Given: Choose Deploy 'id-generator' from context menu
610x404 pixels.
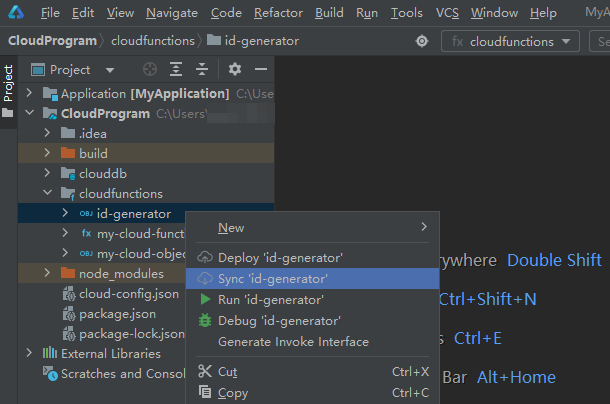Looking at the screenshot, I should point(280,257).
